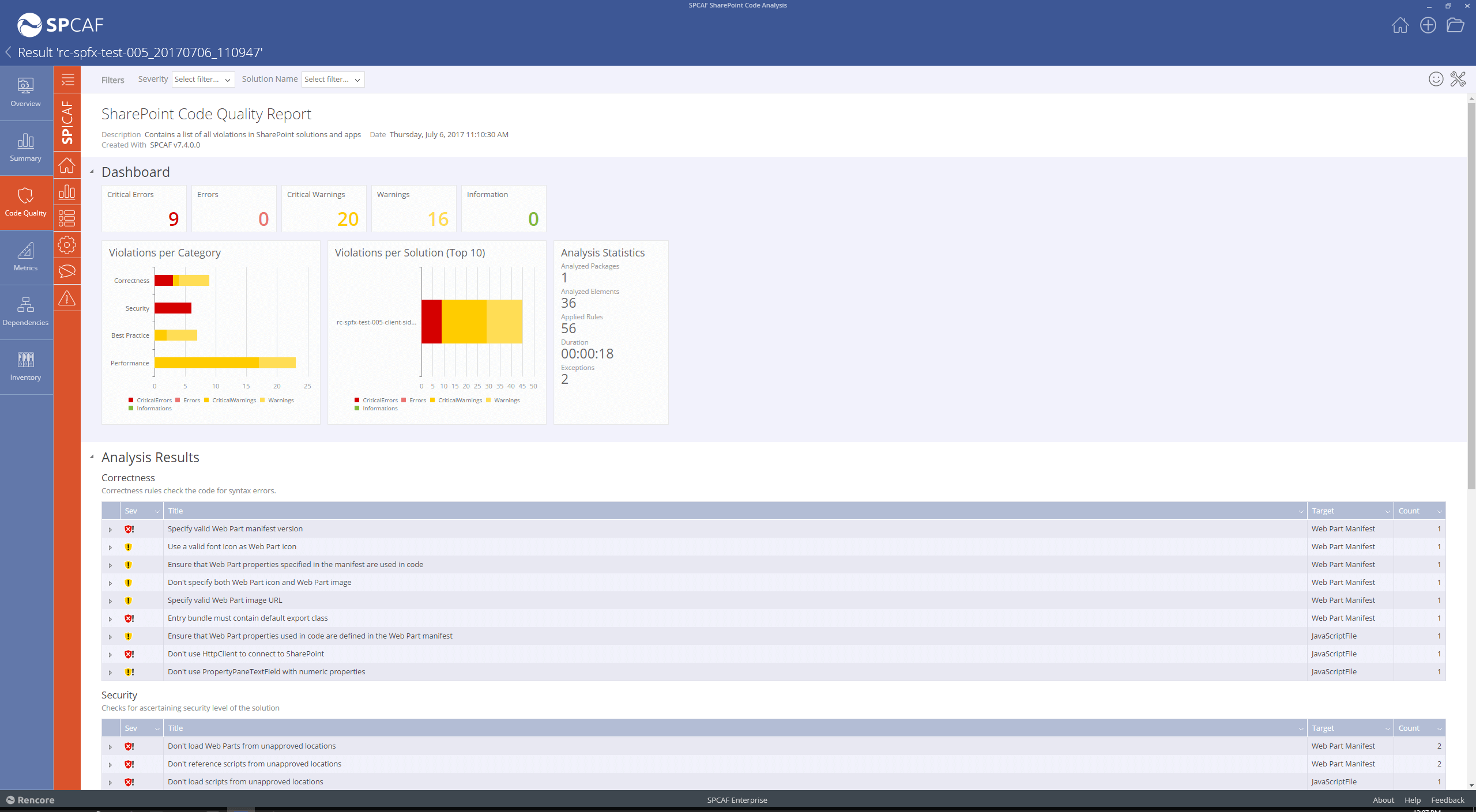Expand row 'Don't load Web Parts from unapproved locations'

pyautogui.click(x=110, y=747)
